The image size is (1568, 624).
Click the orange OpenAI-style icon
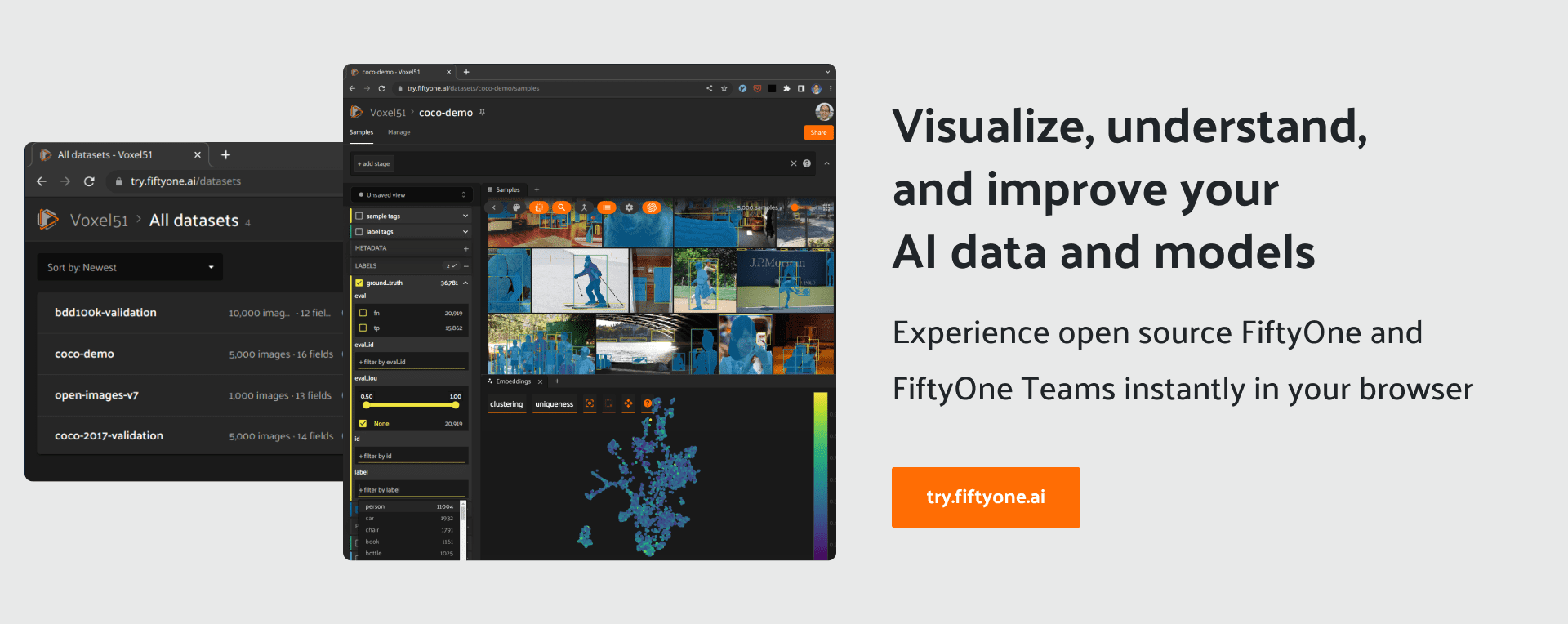(652, 207)
